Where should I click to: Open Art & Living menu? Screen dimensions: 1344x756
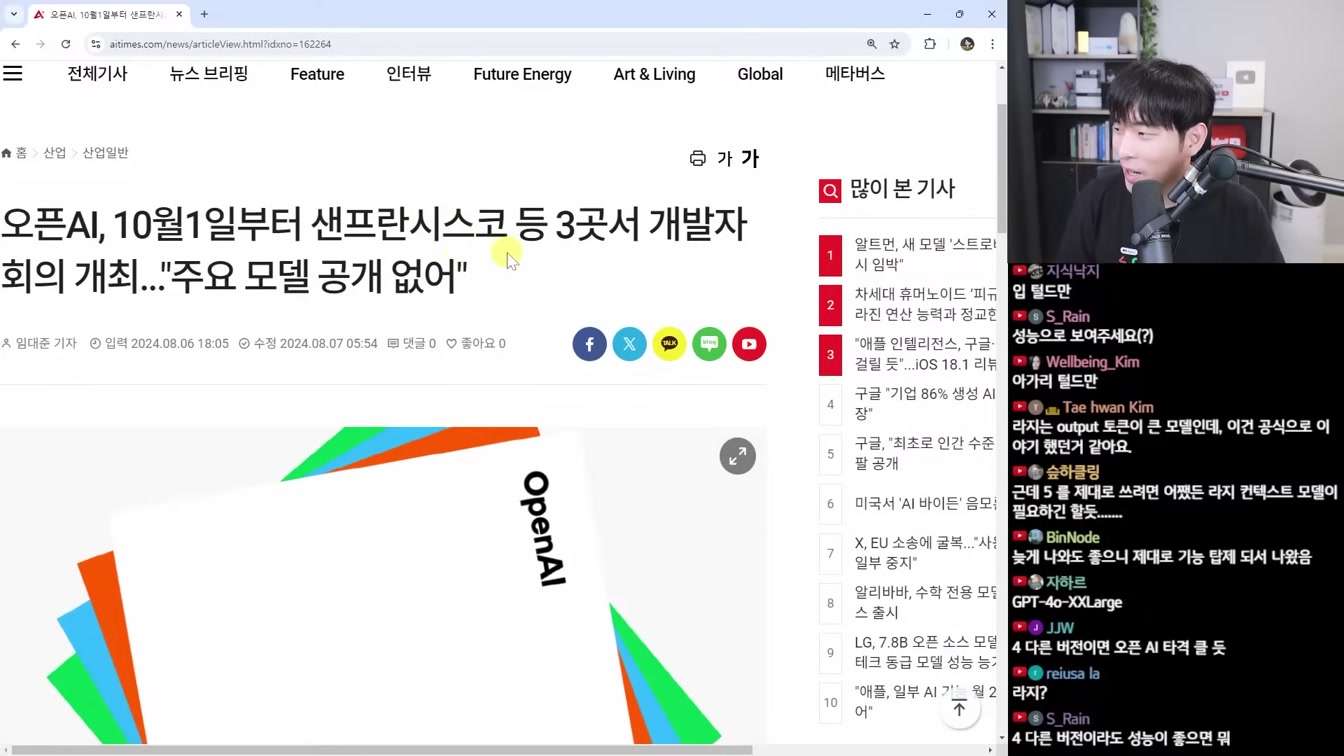click(654, 74)
